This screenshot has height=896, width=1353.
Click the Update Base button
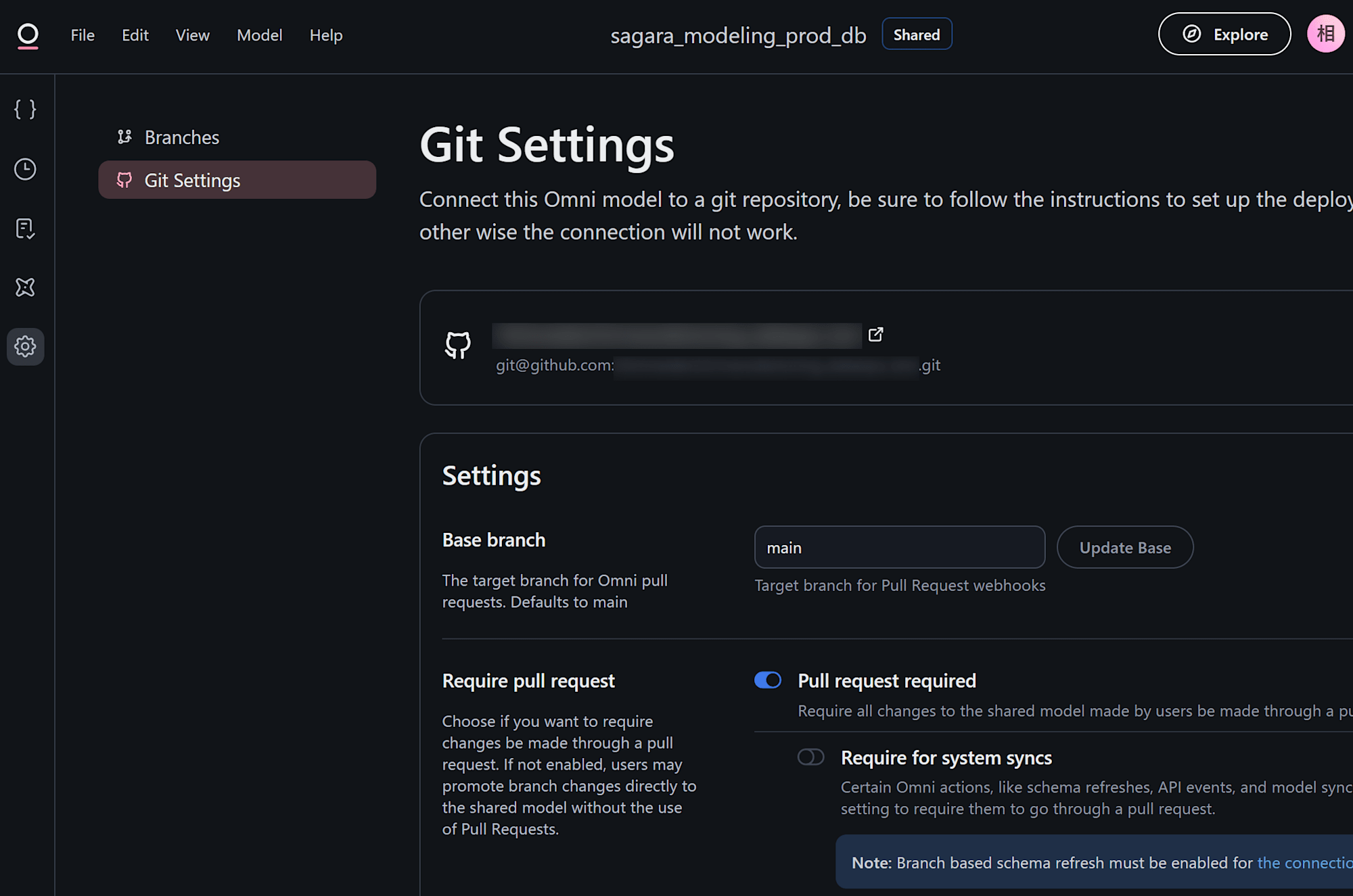click(1125, 548)
